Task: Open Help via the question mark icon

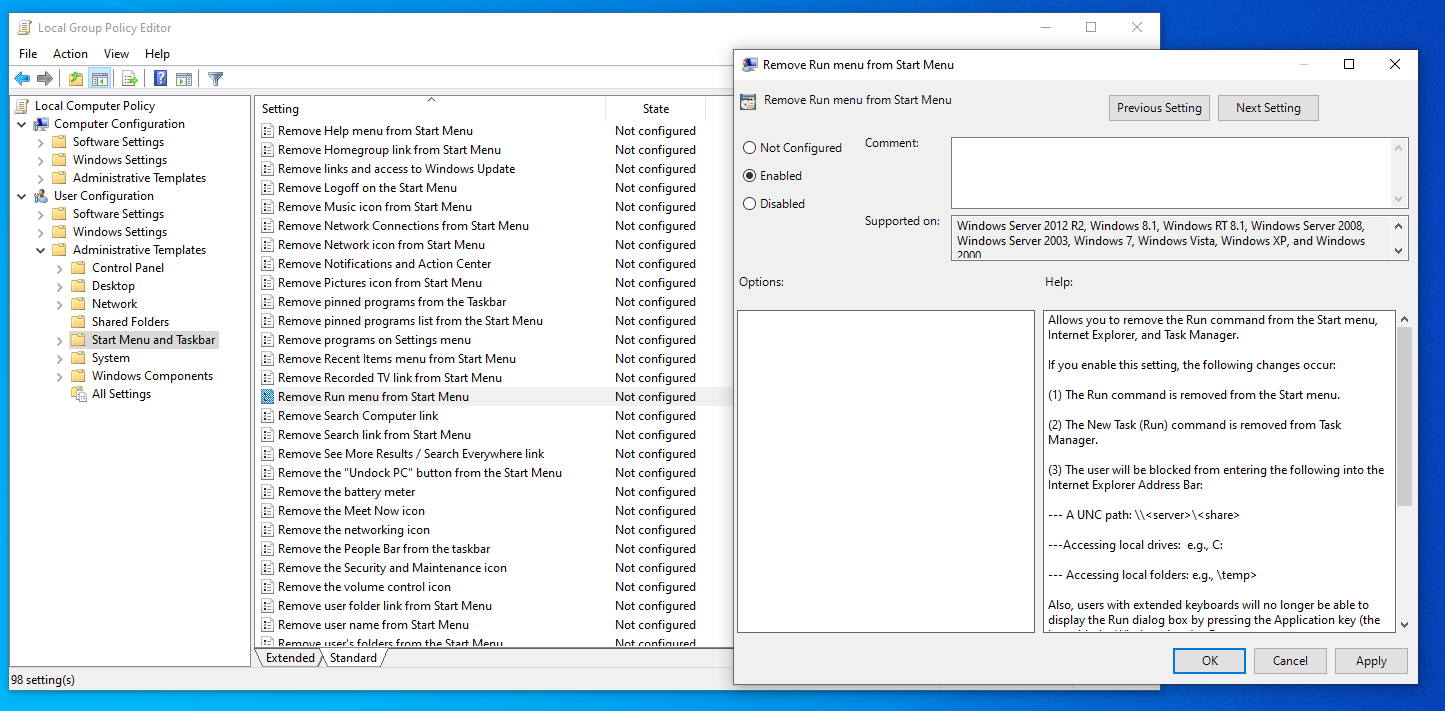Action: tap(160, 79)
